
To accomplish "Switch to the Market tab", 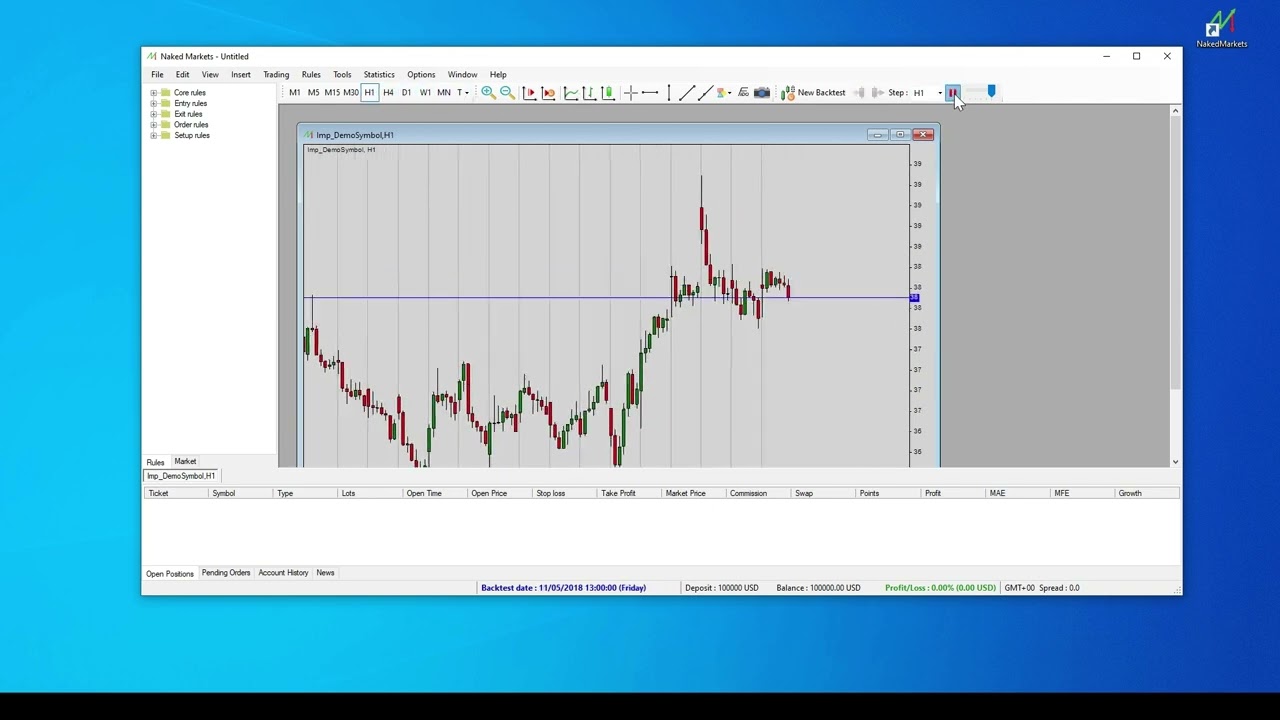I will tap(185, 461).
